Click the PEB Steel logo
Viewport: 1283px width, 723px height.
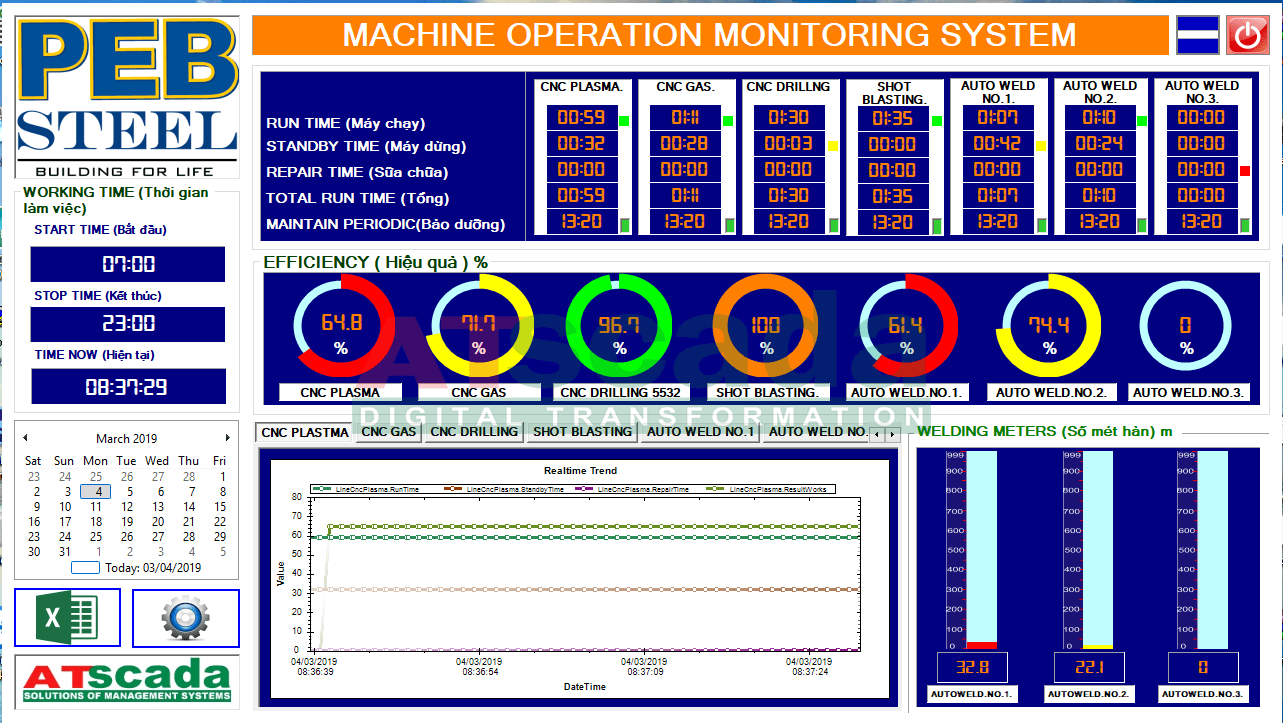[127, 97]
